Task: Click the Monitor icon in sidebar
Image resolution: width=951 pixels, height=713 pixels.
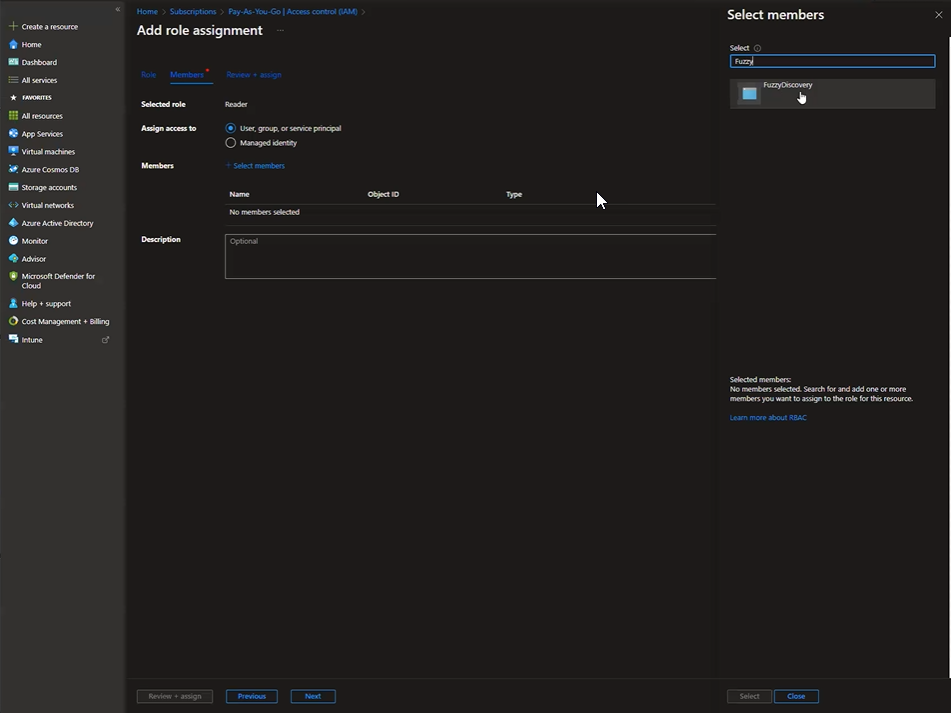Action: click(x=13, y=241)
